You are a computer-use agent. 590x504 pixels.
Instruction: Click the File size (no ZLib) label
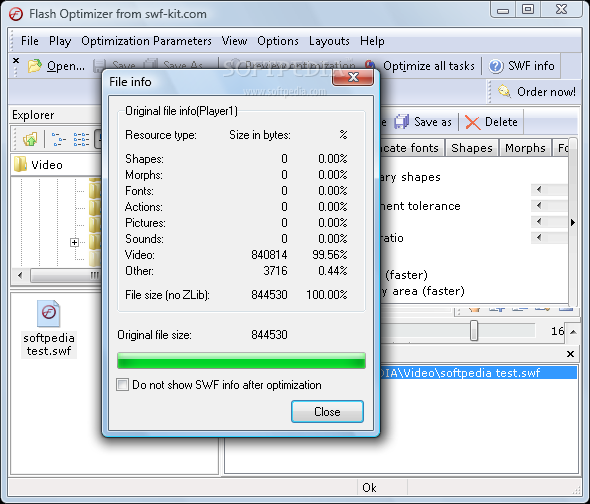click(x=167, y=294)
